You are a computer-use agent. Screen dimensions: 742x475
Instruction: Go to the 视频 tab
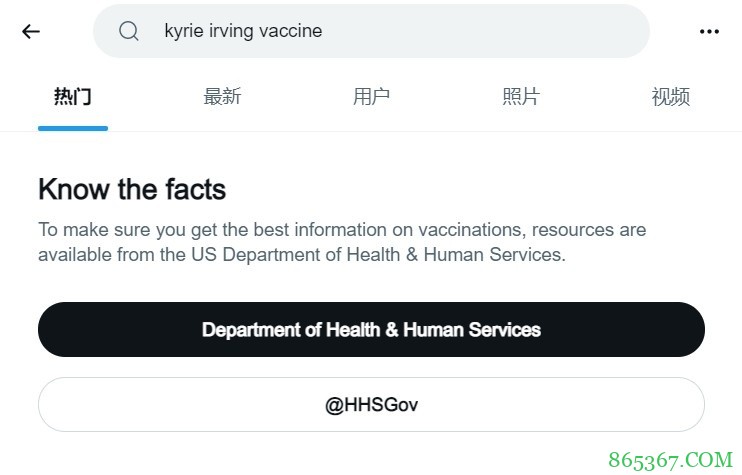point(670,97)
